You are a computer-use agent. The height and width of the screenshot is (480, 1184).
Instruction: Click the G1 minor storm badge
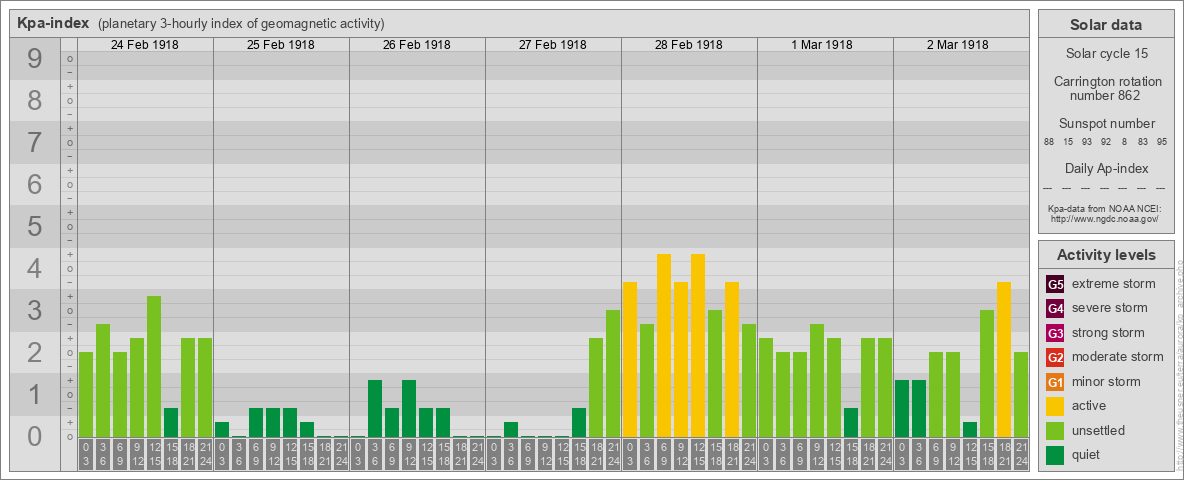(x=1055, y=382)
